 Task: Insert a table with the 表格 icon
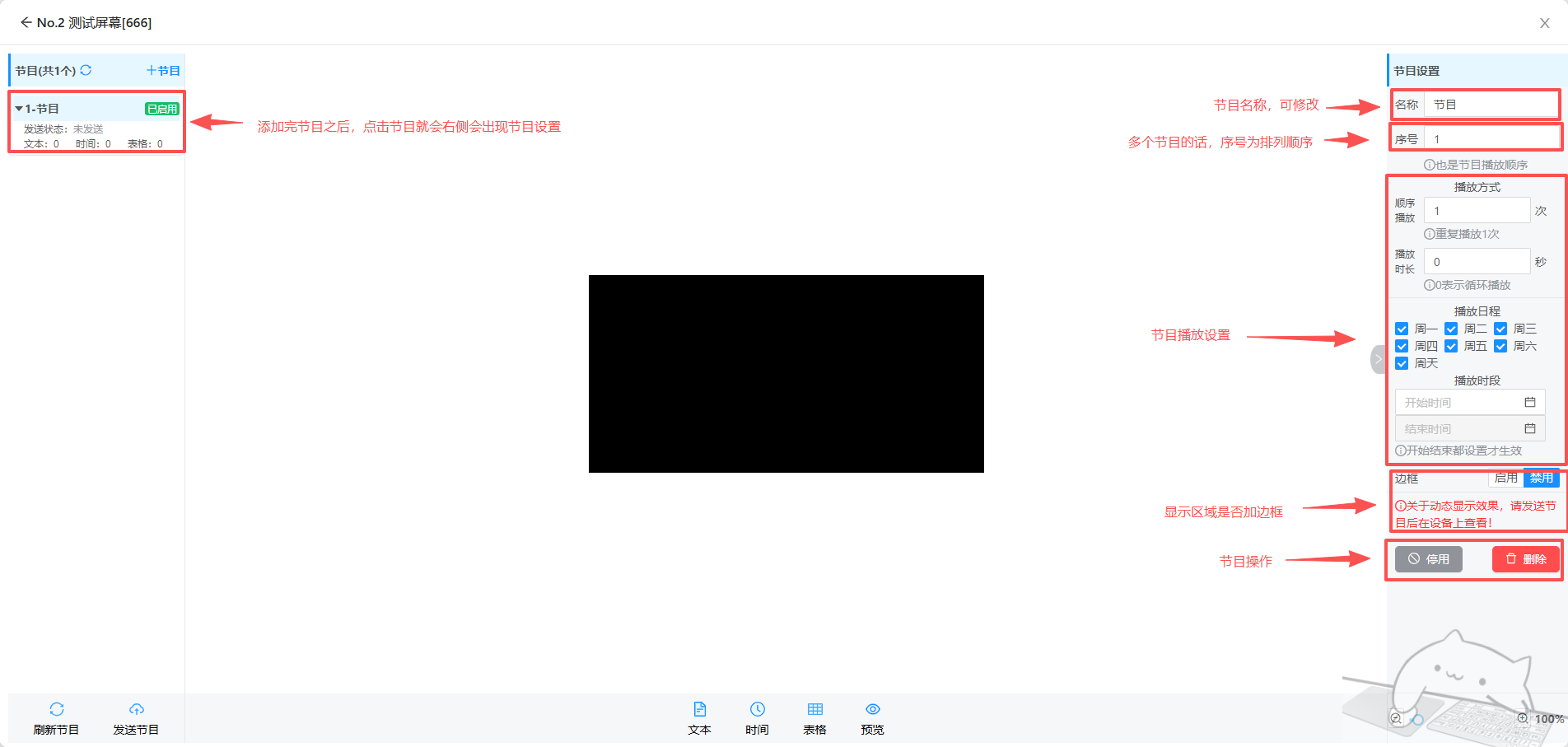(814, 709)
